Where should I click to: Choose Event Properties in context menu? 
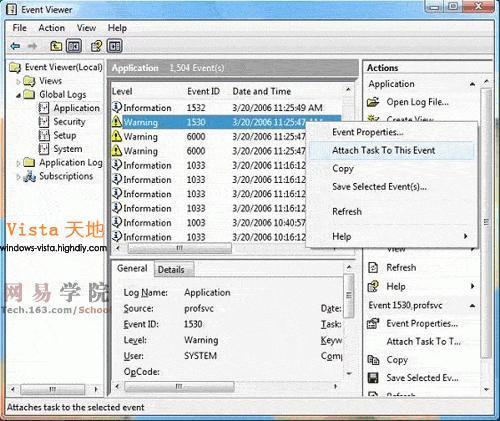[368, 132]
